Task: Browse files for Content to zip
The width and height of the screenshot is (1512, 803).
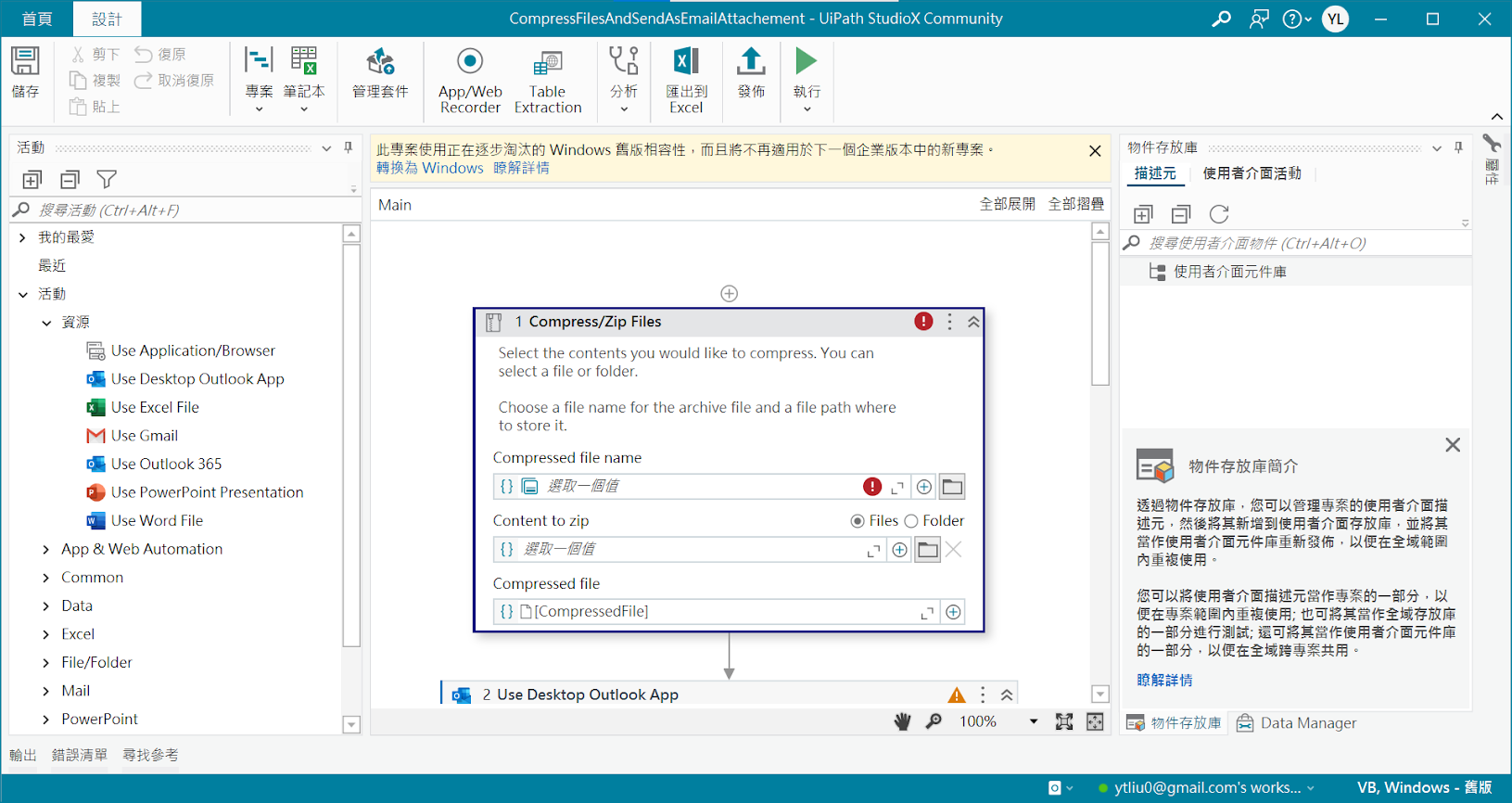Action: (927, 550)
